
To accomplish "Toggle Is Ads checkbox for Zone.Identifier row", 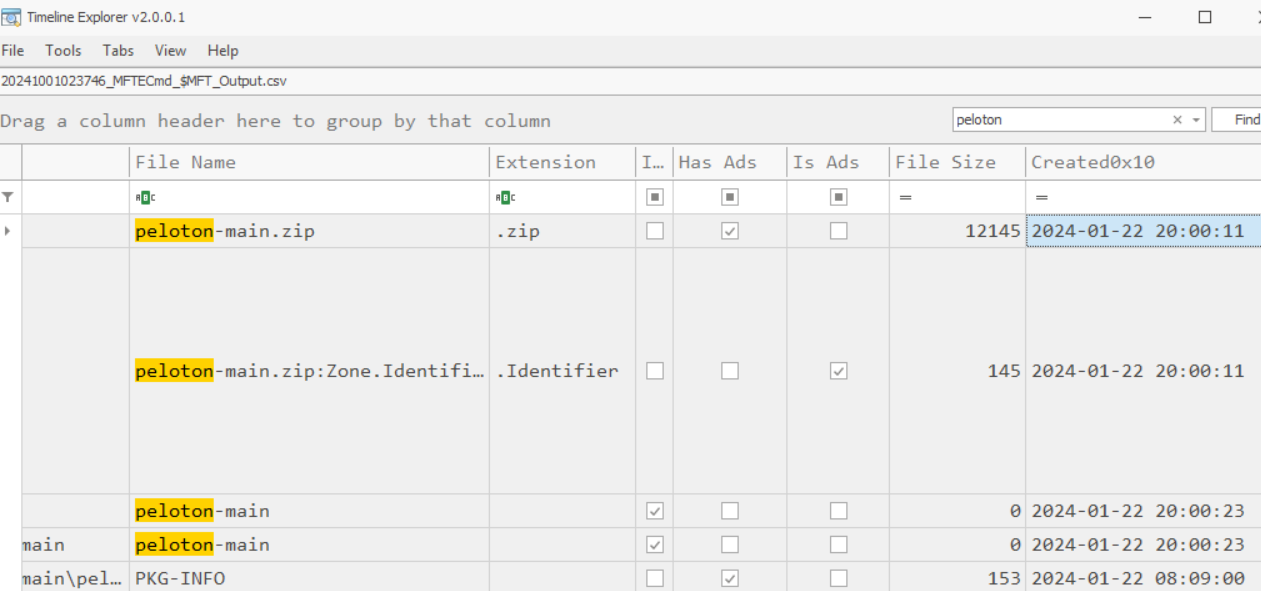I will pyautogui.click(x=838, y=371).
